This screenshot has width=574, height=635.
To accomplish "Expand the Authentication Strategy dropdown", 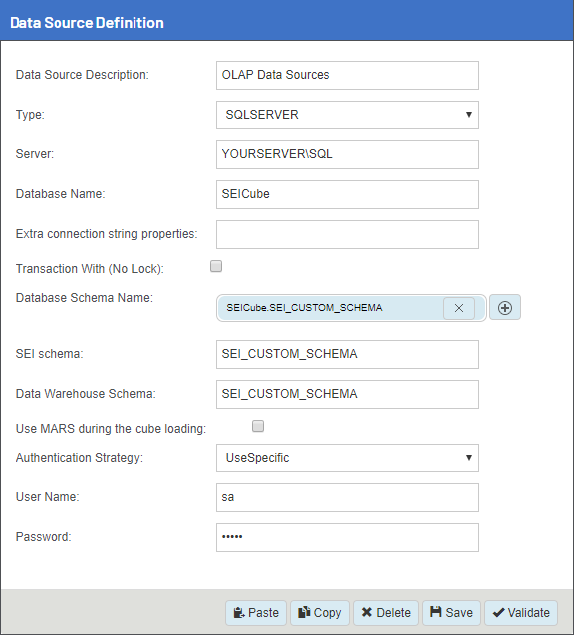I will point(347,458).
